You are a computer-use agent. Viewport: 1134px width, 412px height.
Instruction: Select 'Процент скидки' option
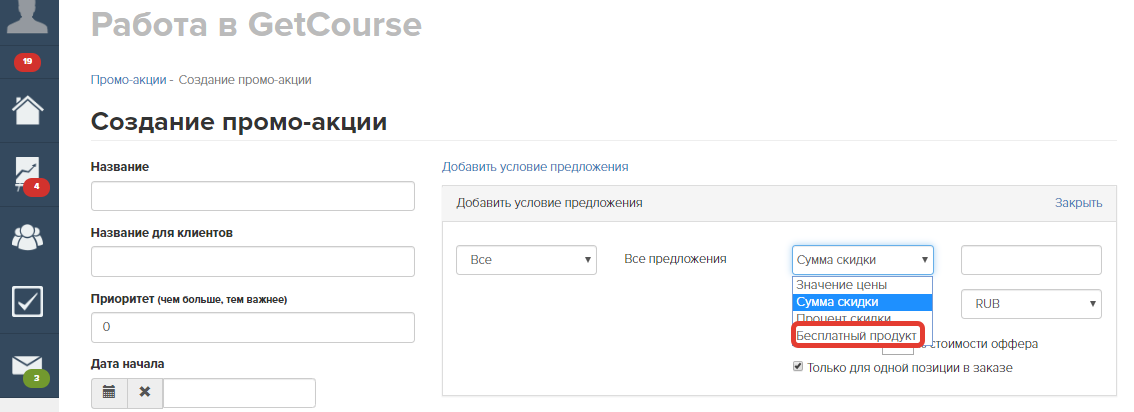862,318
